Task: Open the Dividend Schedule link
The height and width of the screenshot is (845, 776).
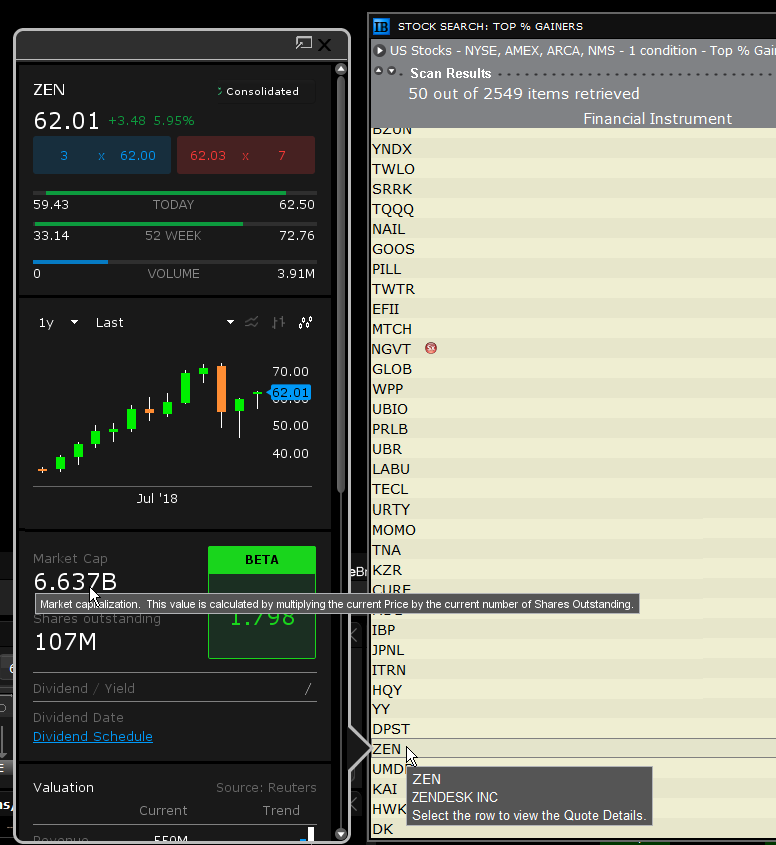Action: point(93,737)
